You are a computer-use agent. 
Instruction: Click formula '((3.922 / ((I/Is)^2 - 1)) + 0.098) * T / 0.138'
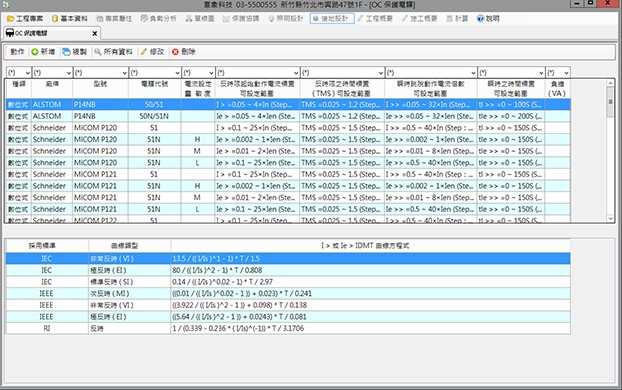coord(239,305)
